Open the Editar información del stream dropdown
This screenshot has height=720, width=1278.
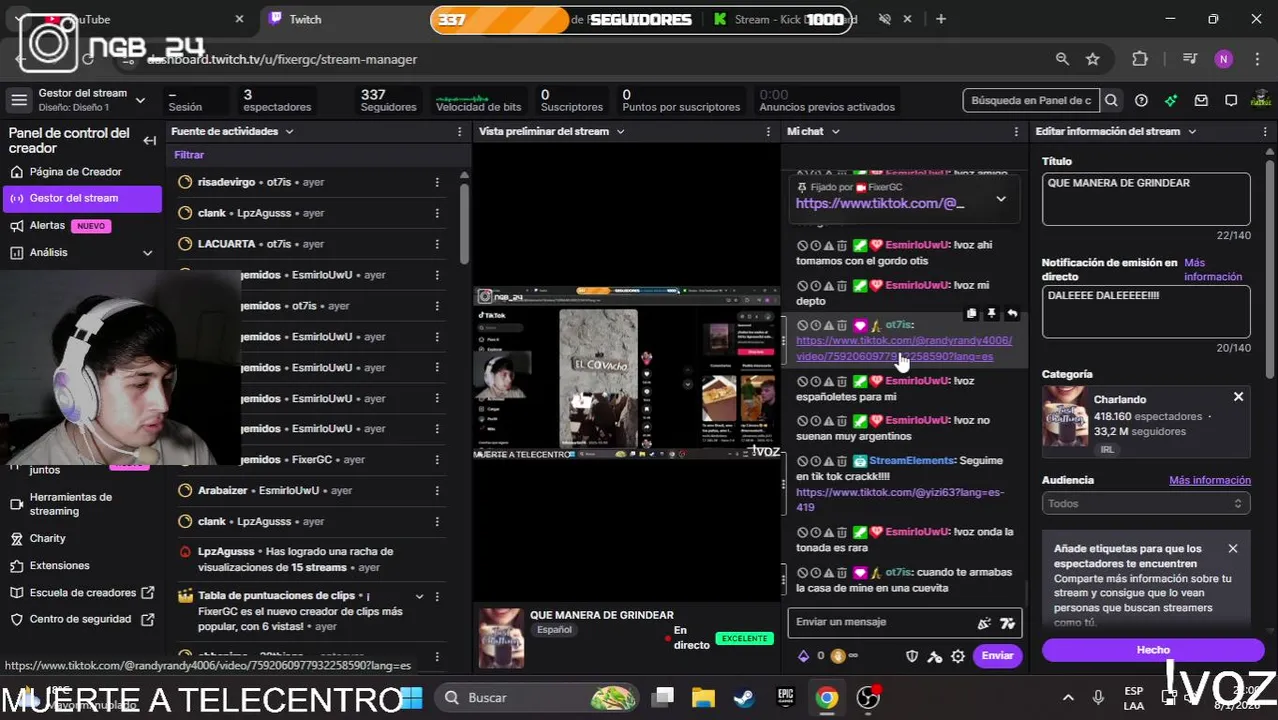(x=1192, y=131)
